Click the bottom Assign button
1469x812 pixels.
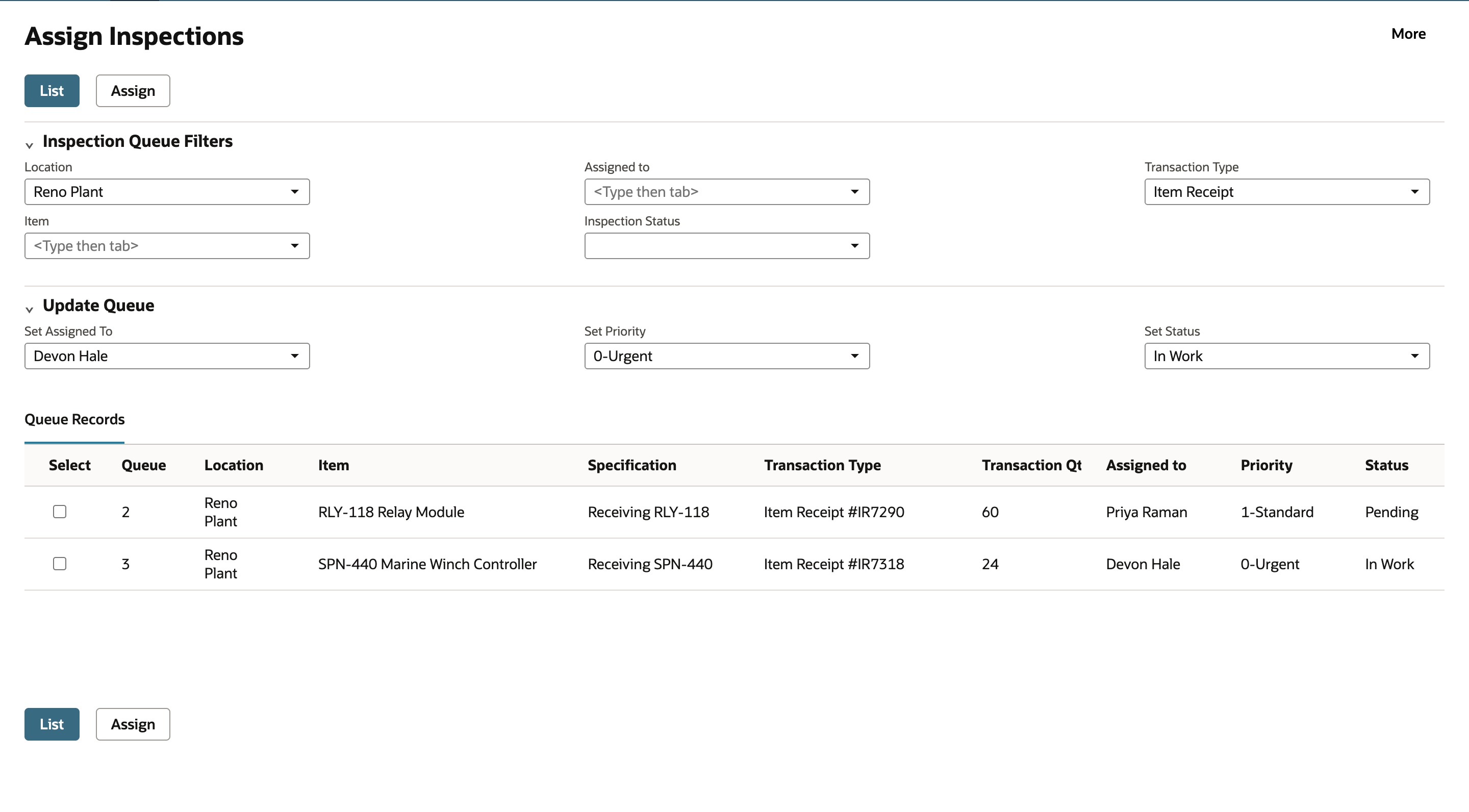pyautogui.click(x=133, y=724)
